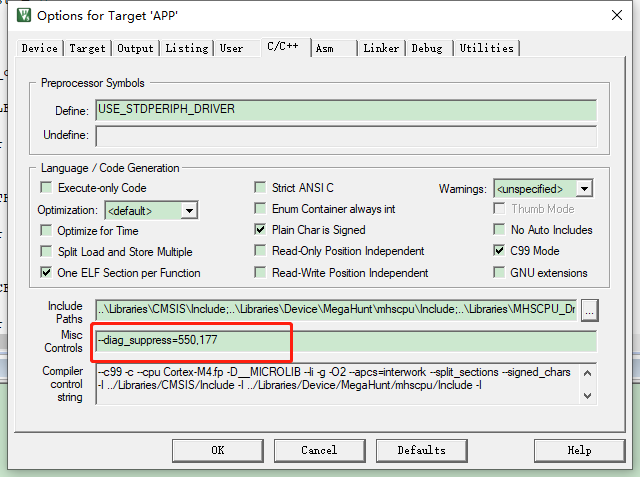Enable Read-Only Position Independent
This screenshot has width=640, height=477.
pyautogui.click(x=260, y=251)
